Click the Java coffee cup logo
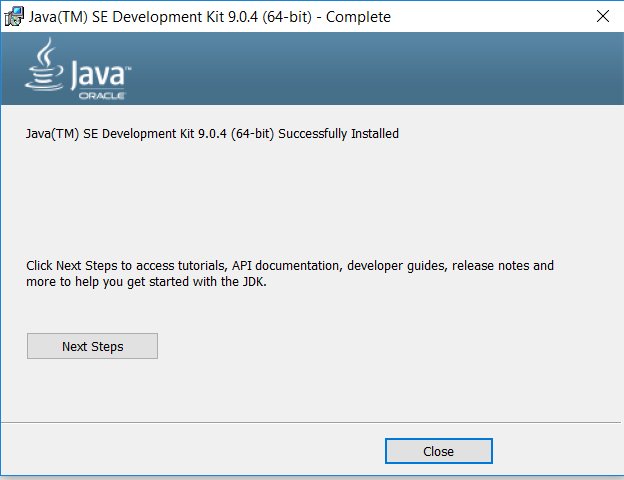Screen dimensions: 624x480 (44, 64)
